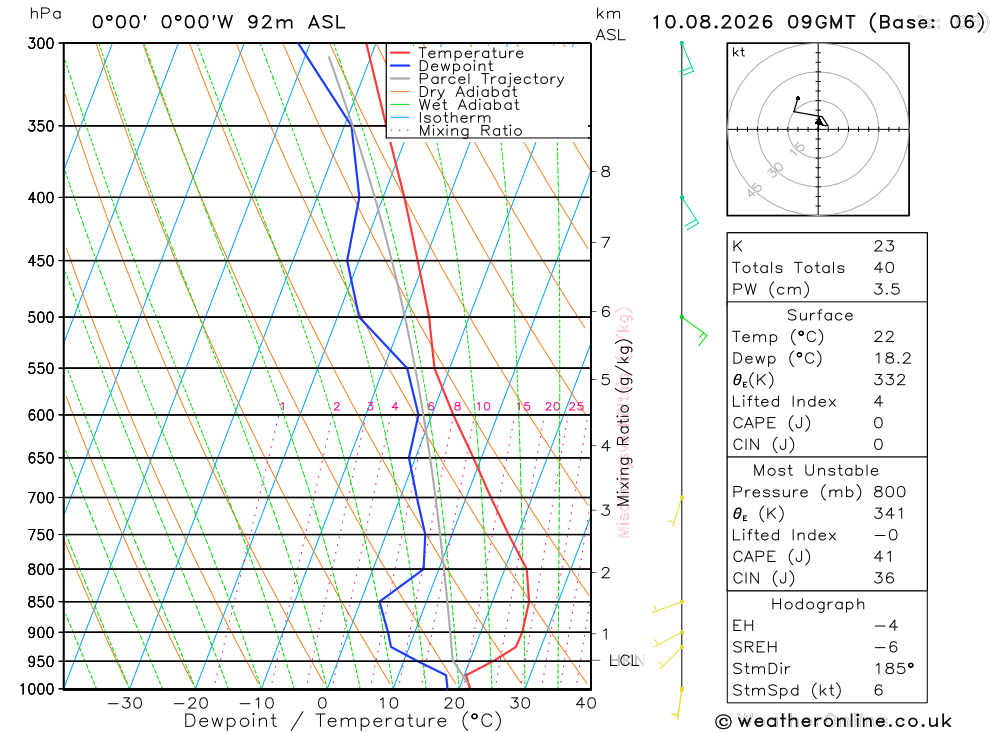1000x733 pixels.
Task: Click the blue Dewpoint line sample in legend
Action: tap(400, 66)
